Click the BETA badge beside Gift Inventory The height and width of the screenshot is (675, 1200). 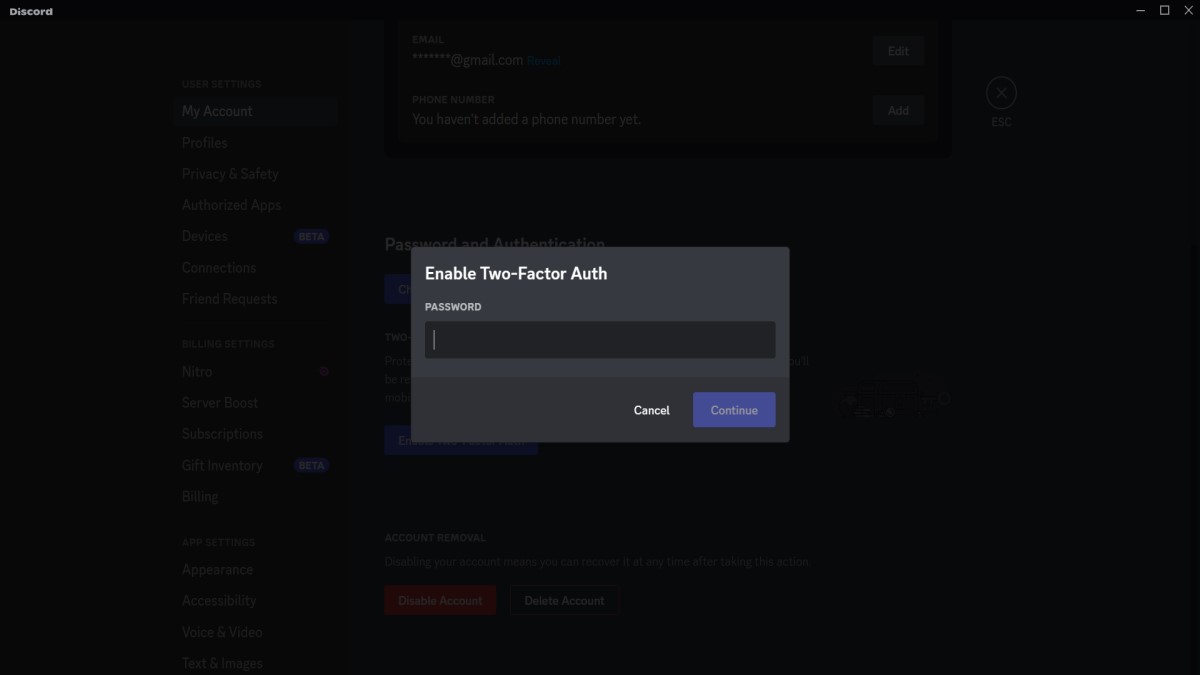[x=311, y=466]
